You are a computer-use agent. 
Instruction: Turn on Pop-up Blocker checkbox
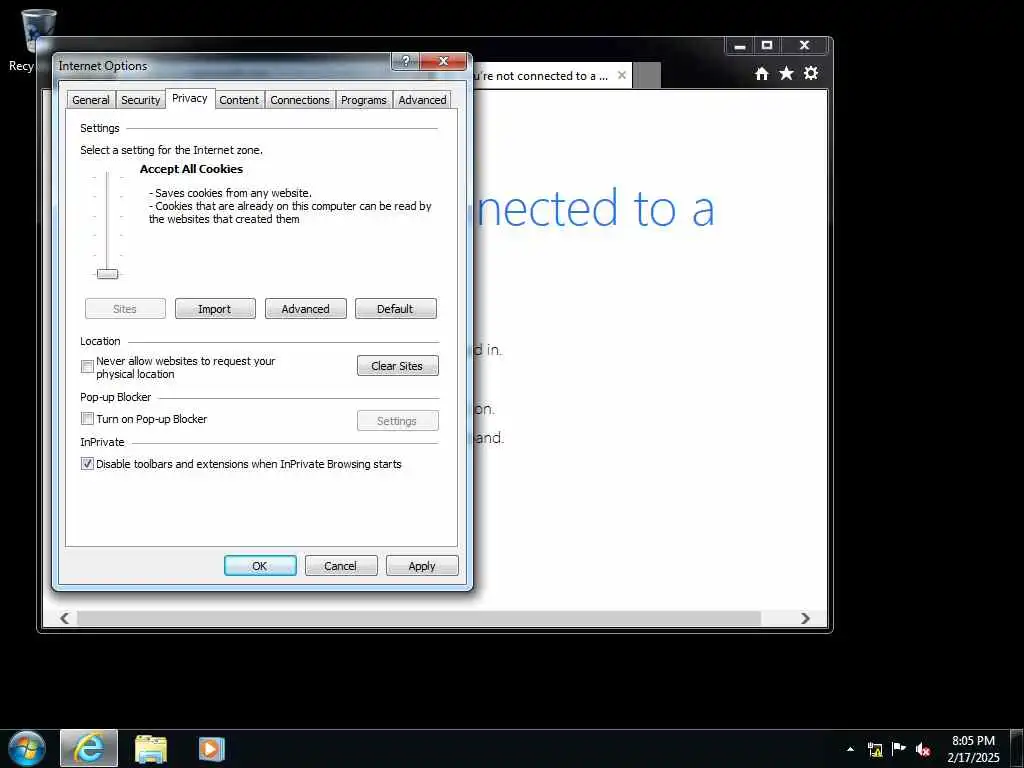[87, 419]
